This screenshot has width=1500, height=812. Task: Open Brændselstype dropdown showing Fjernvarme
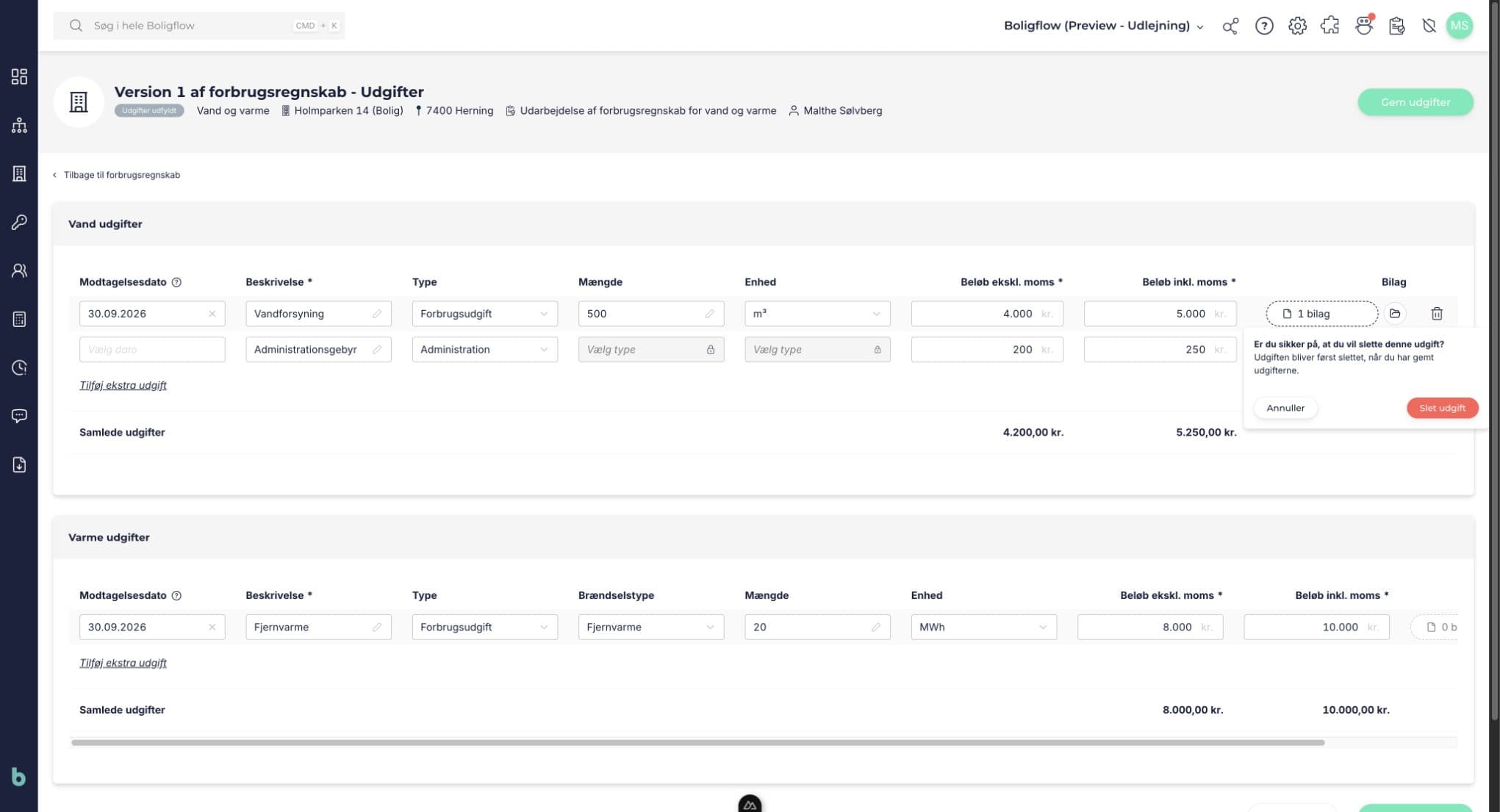tap(650, 628)
